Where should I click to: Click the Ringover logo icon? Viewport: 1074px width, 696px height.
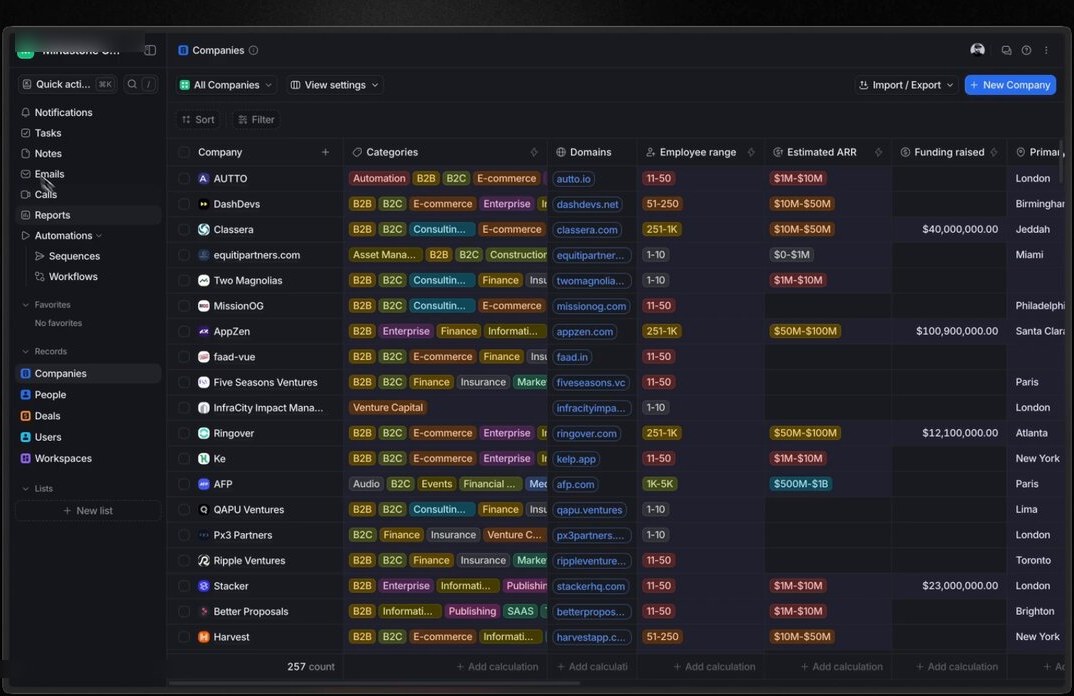[203, 433]
